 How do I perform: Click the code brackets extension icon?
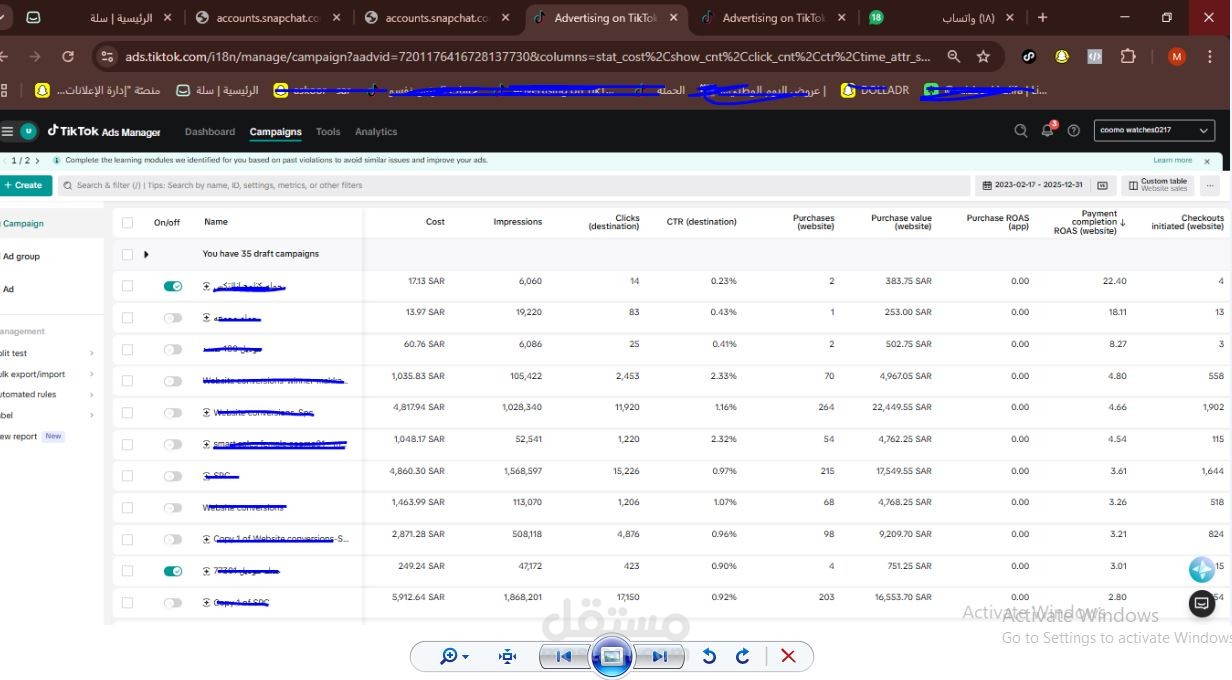(x=1095, y=57)
